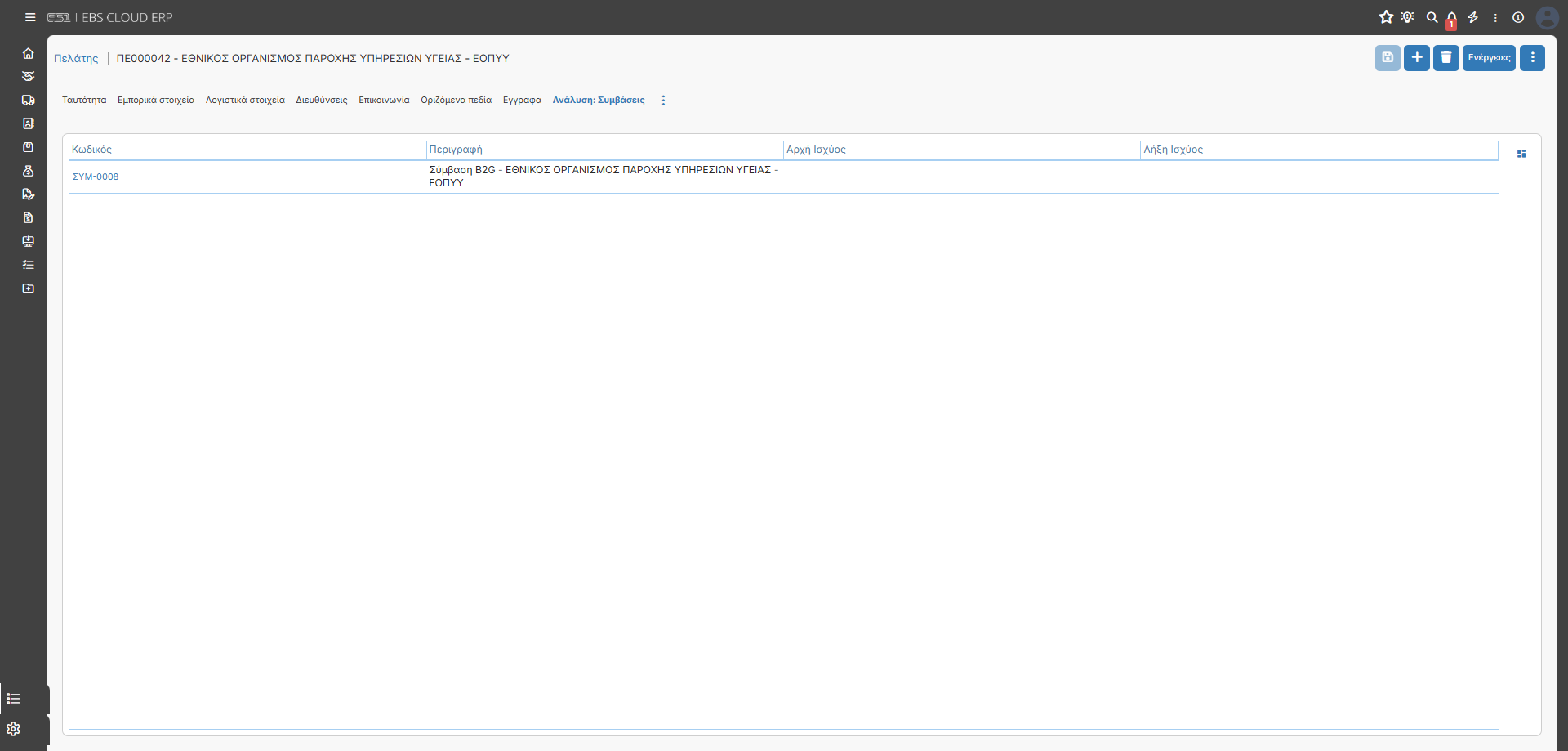
Task: Open notifications bell with badge 1
Action: point(1451,19)
